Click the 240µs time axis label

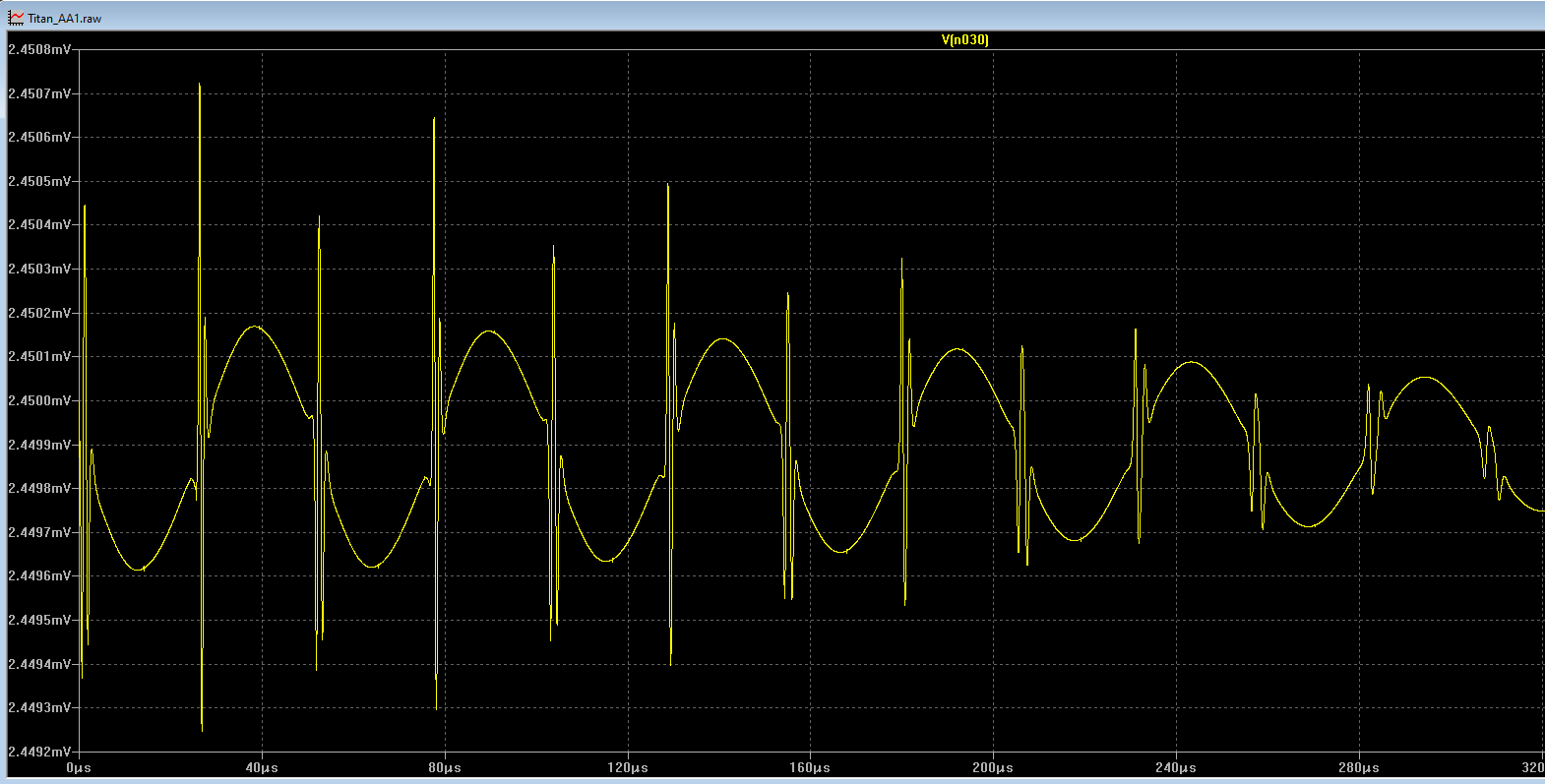coord(1176,767)
